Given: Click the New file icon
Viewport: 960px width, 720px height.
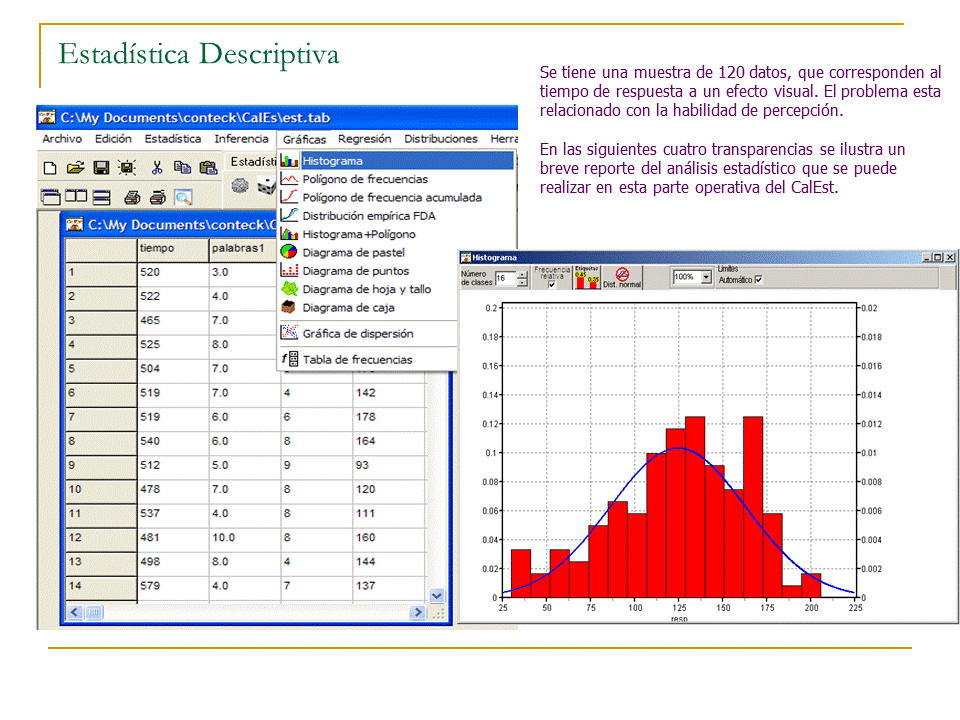Looking at the screenshot, I should (x=50, y=167).
